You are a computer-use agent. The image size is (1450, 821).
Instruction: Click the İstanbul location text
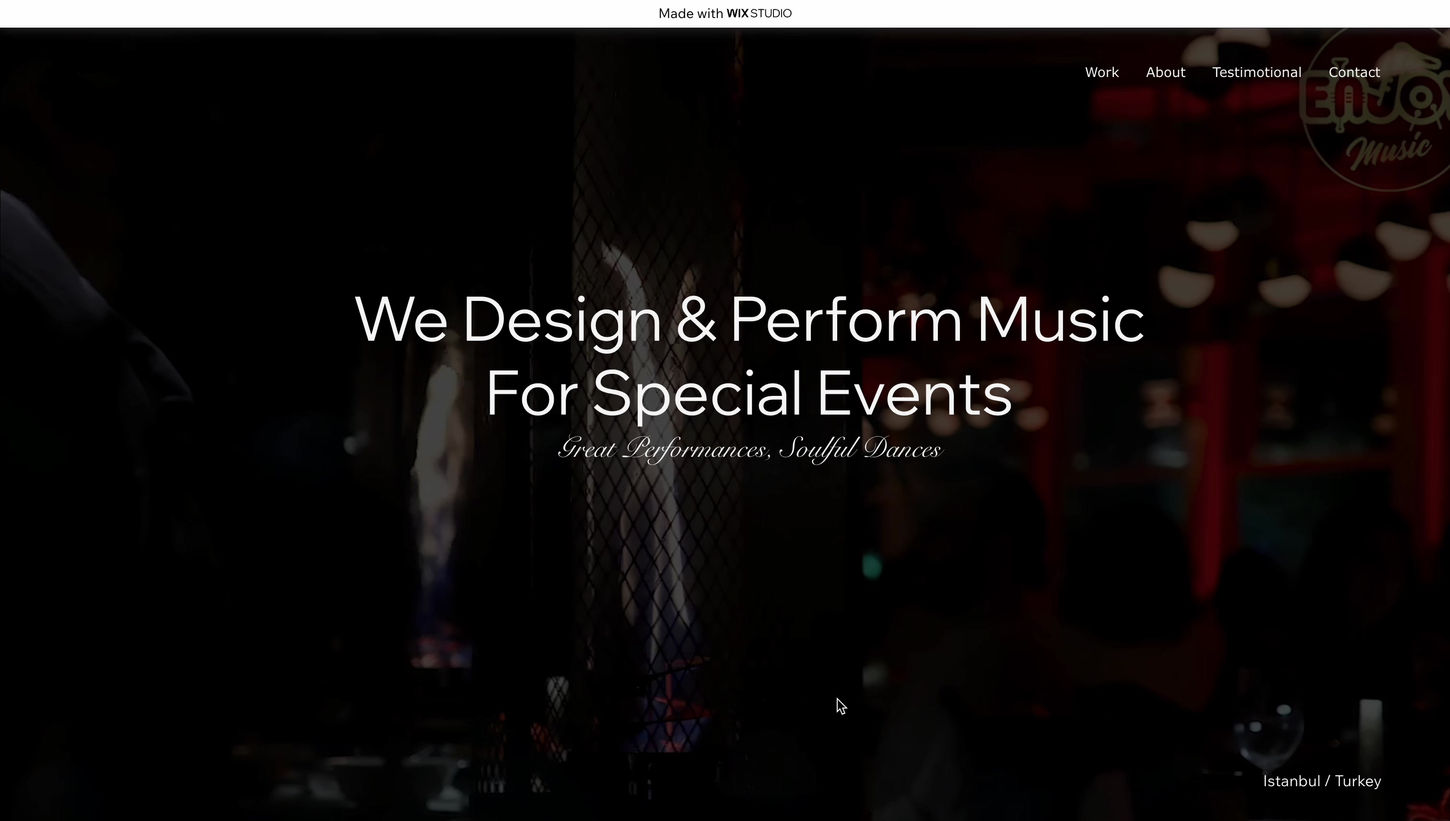point(1291,781)
